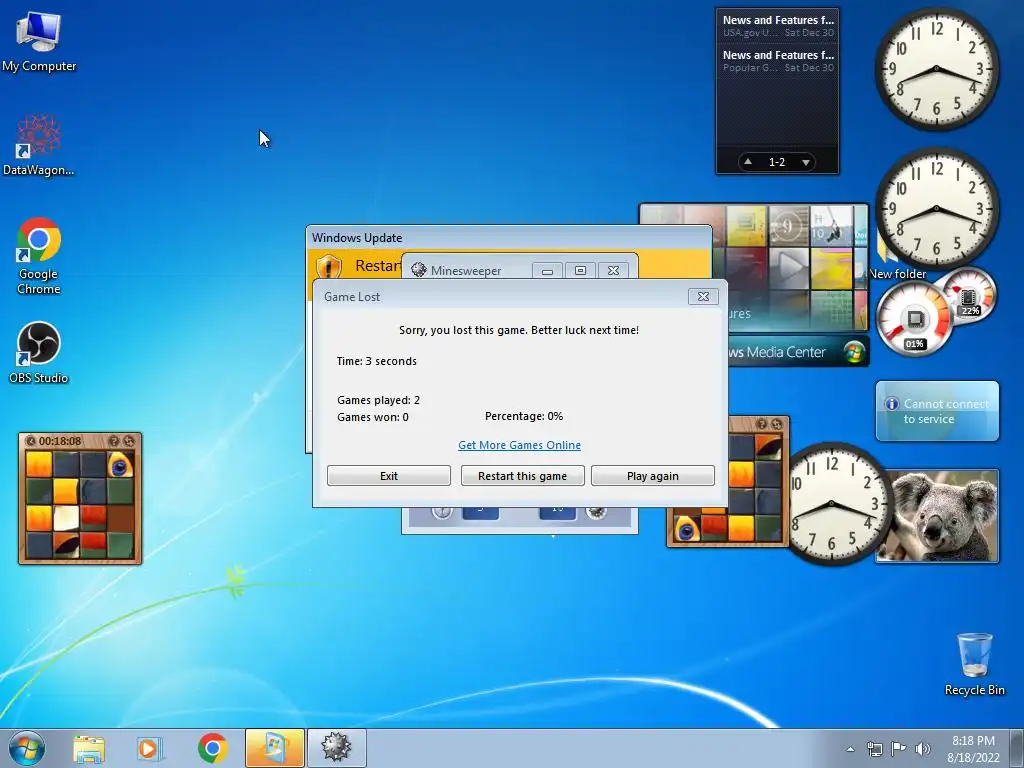Click the top desktop clock gadget
Screen dimensions: 1024x768
pyautogui.click(x=936, y=69)
